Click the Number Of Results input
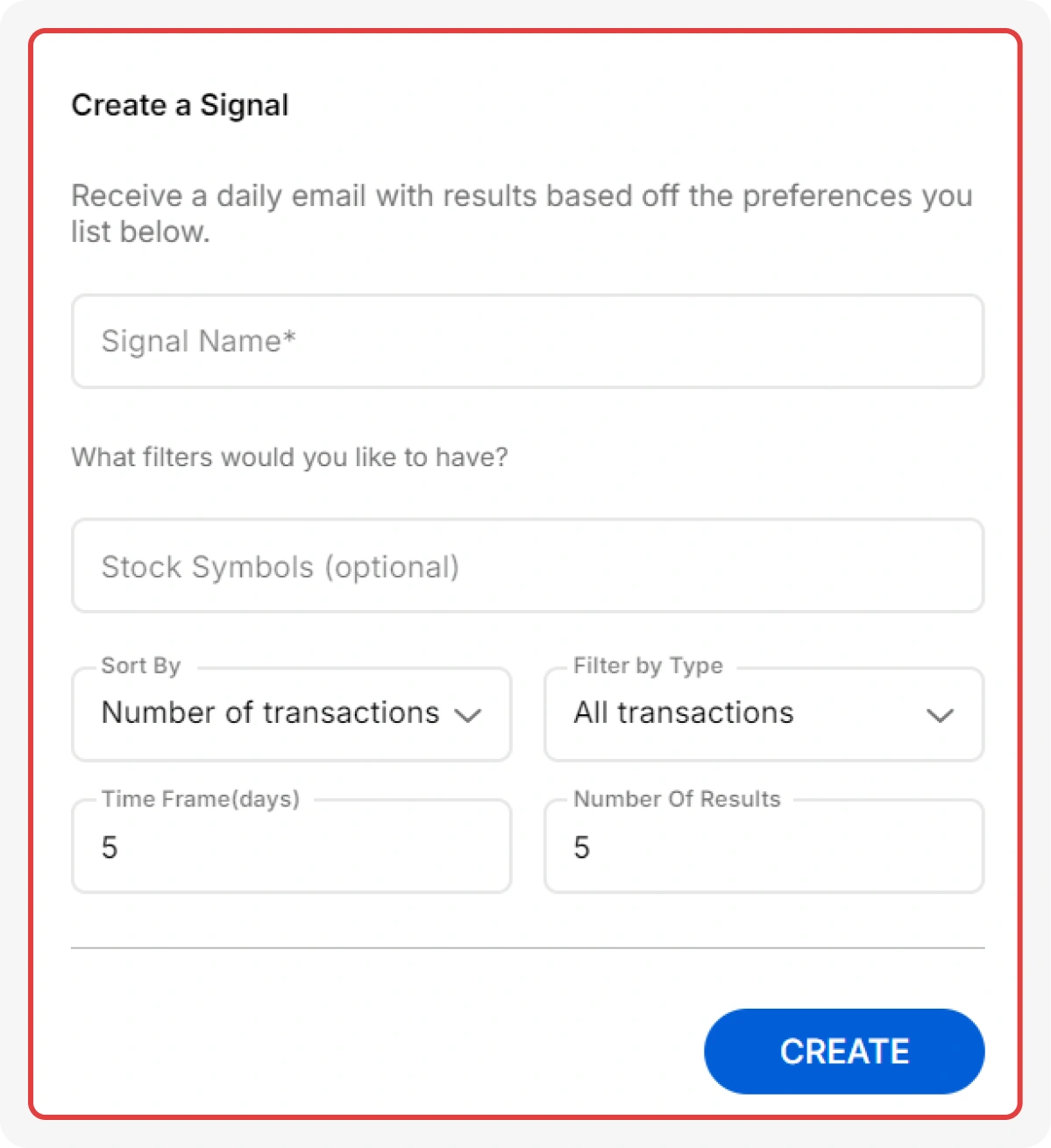 [x=763, y=847]
